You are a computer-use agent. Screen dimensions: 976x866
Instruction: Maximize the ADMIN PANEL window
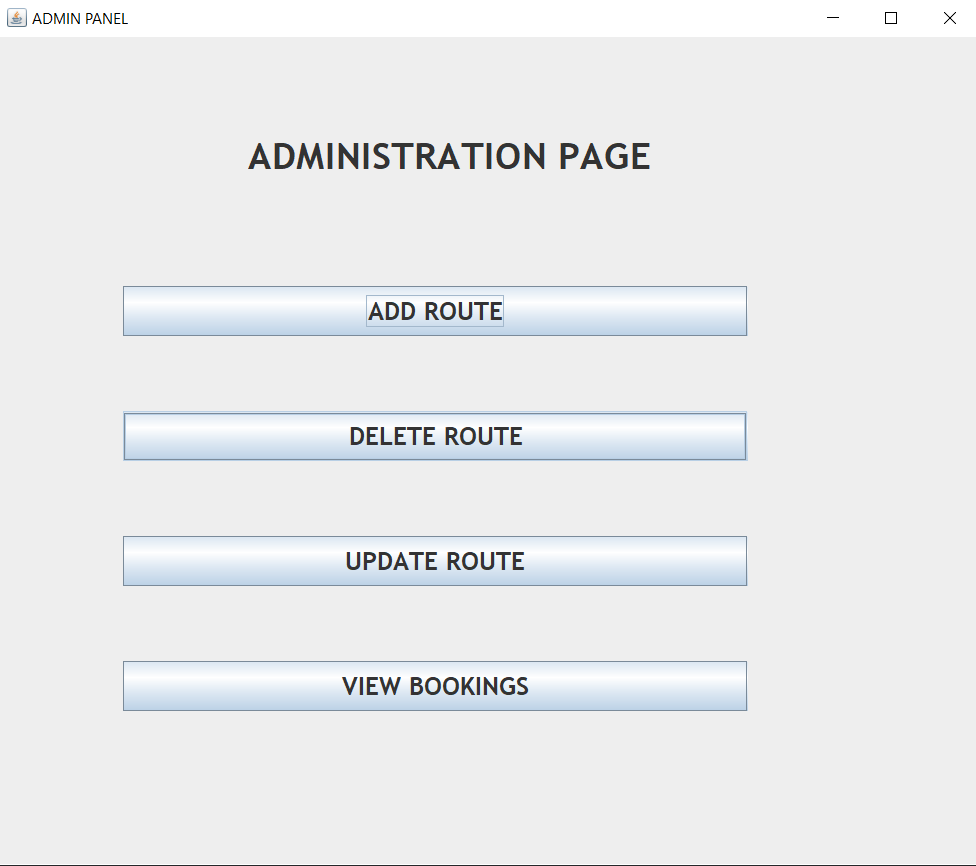891,18
